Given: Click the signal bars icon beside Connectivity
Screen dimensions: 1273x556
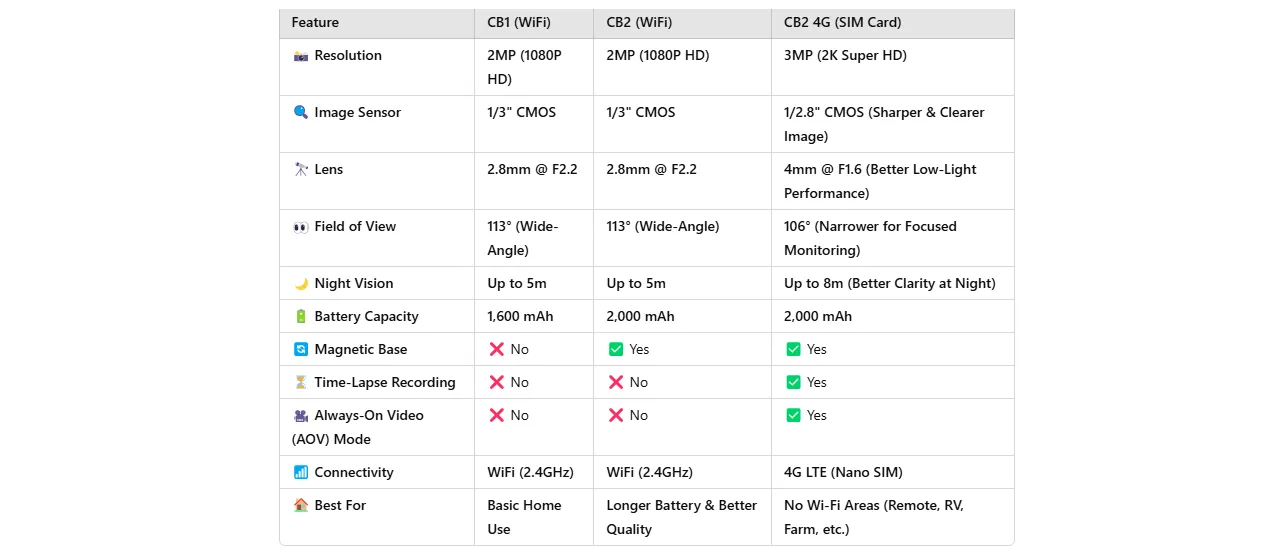Looking at the screenshot, I should click(x=301, y=473).
